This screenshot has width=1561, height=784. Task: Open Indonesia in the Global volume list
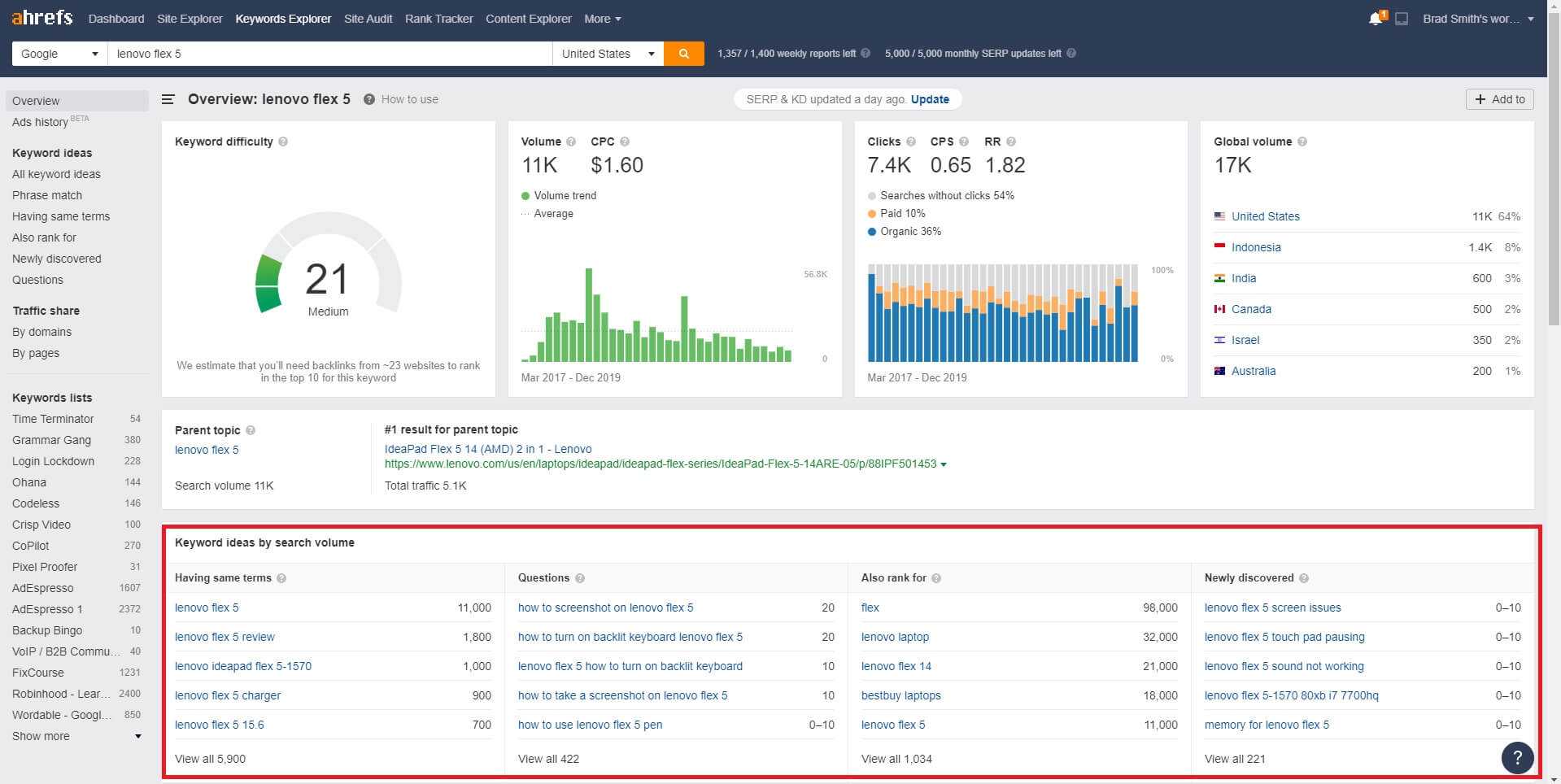(x=1256, y=247)
